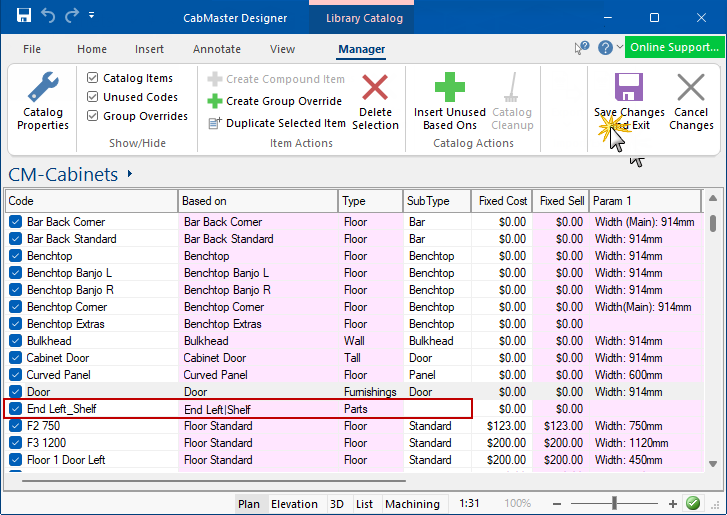
Task: Click Duplicate Selected Item button
Action: click(276, 123)
